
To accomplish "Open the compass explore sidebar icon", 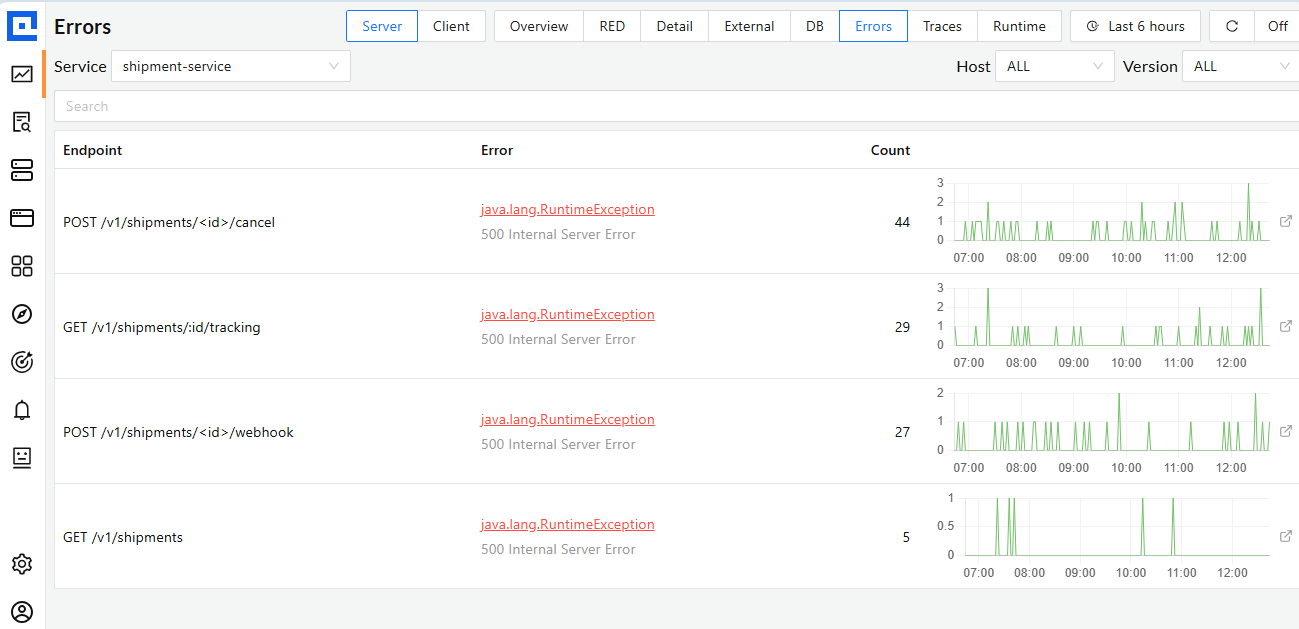I will tap(22, 314).
